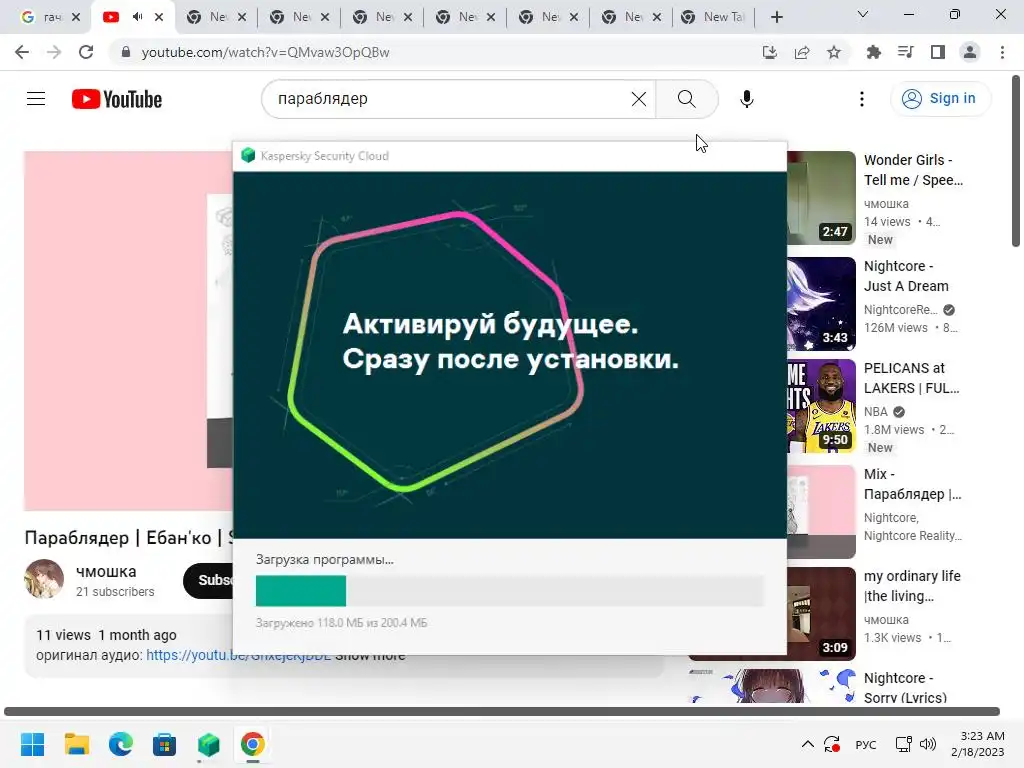This screenshot has height=768, width=1024.
Task: Open the media controls icon in Chrome toolbar
Action: pos(905,52)
